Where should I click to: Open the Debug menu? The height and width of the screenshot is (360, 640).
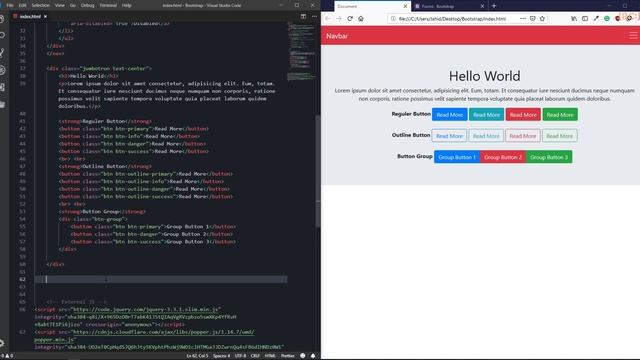point(87,5)
